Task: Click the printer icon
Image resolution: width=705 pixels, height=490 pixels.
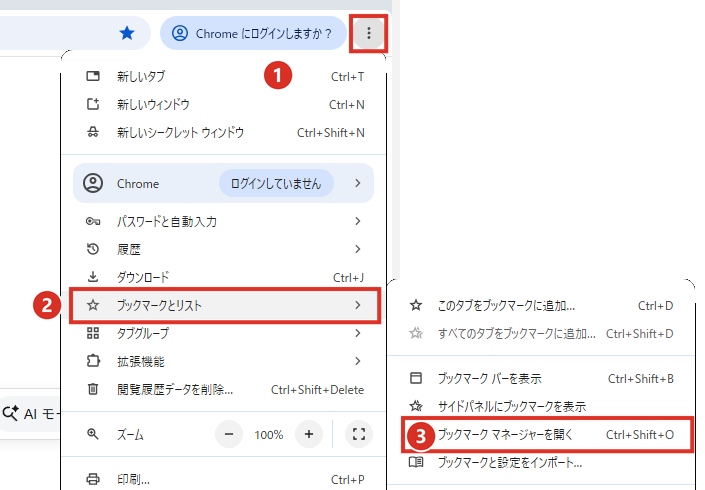Action: 93,479
